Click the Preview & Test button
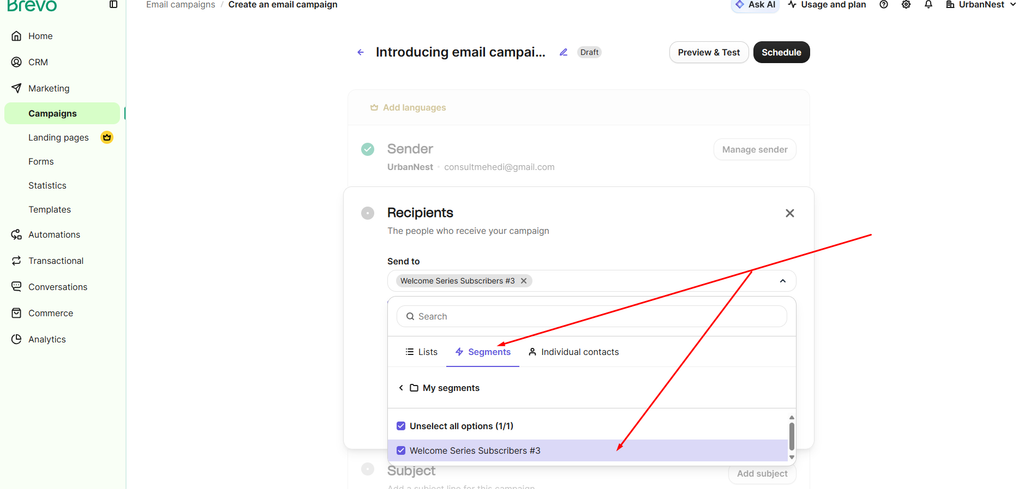The width and height of the screenshot is (1024, 489). pos(709,52)
